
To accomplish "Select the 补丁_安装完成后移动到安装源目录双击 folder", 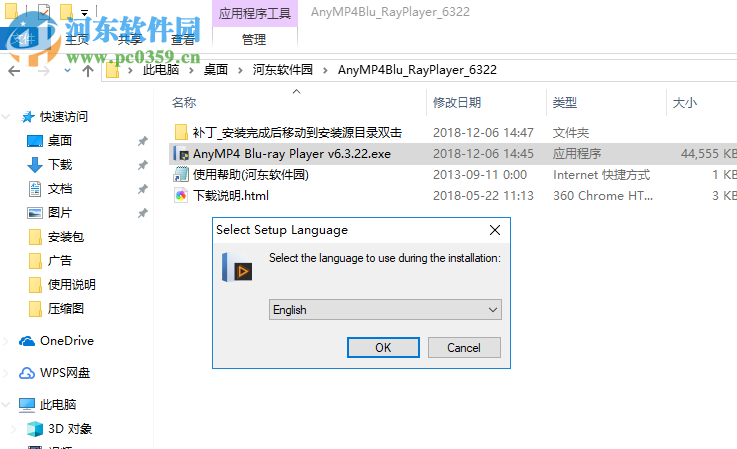I will point(297,133).
